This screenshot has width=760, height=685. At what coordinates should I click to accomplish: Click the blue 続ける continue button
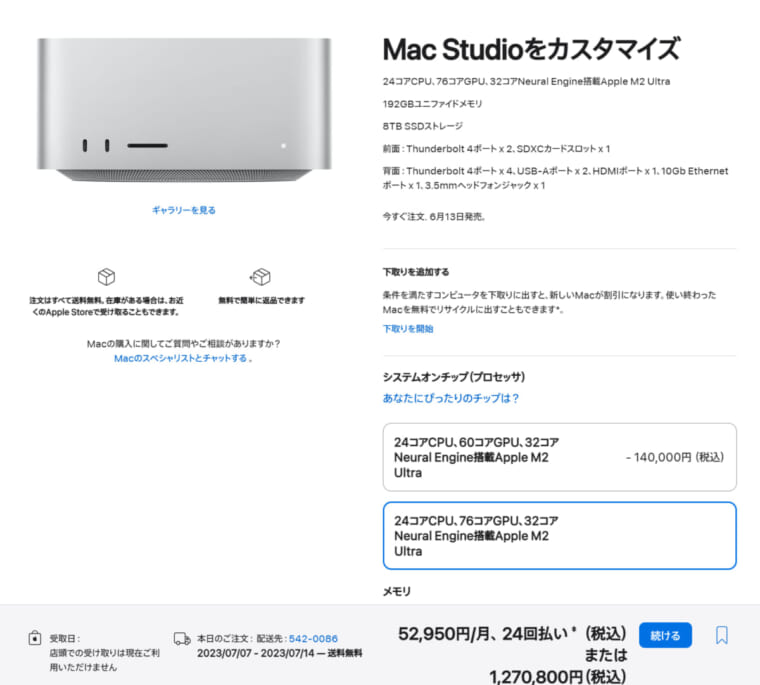(x=665, y=635)
